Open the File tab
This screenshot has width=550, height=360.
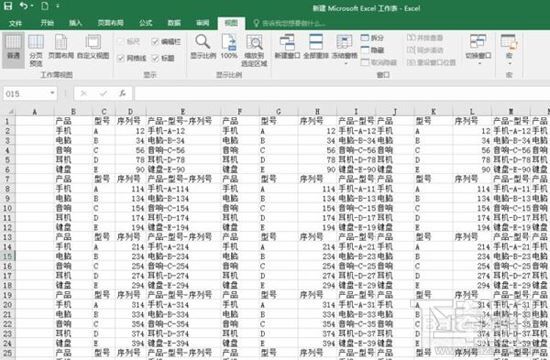point(15,23)
